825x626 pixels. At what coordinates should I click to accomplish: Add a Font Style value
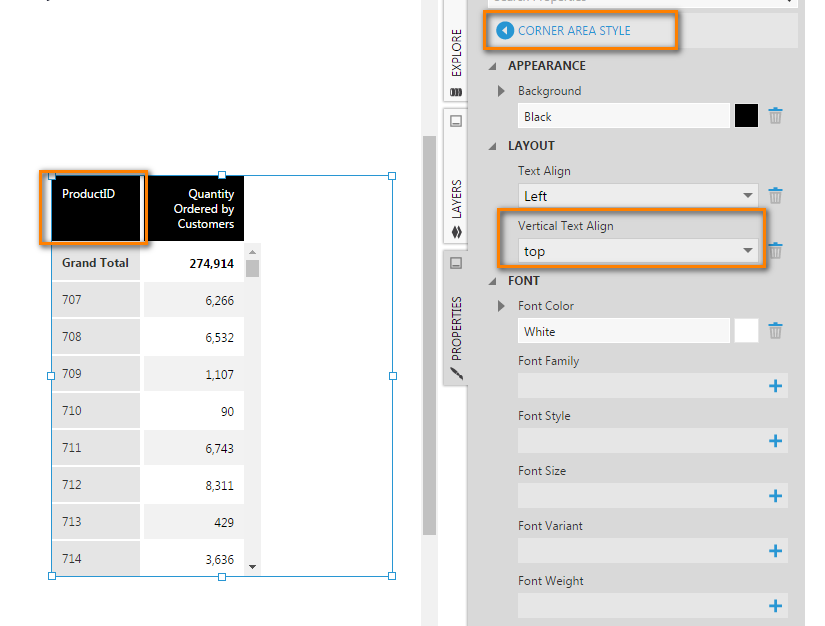[775, 441]
